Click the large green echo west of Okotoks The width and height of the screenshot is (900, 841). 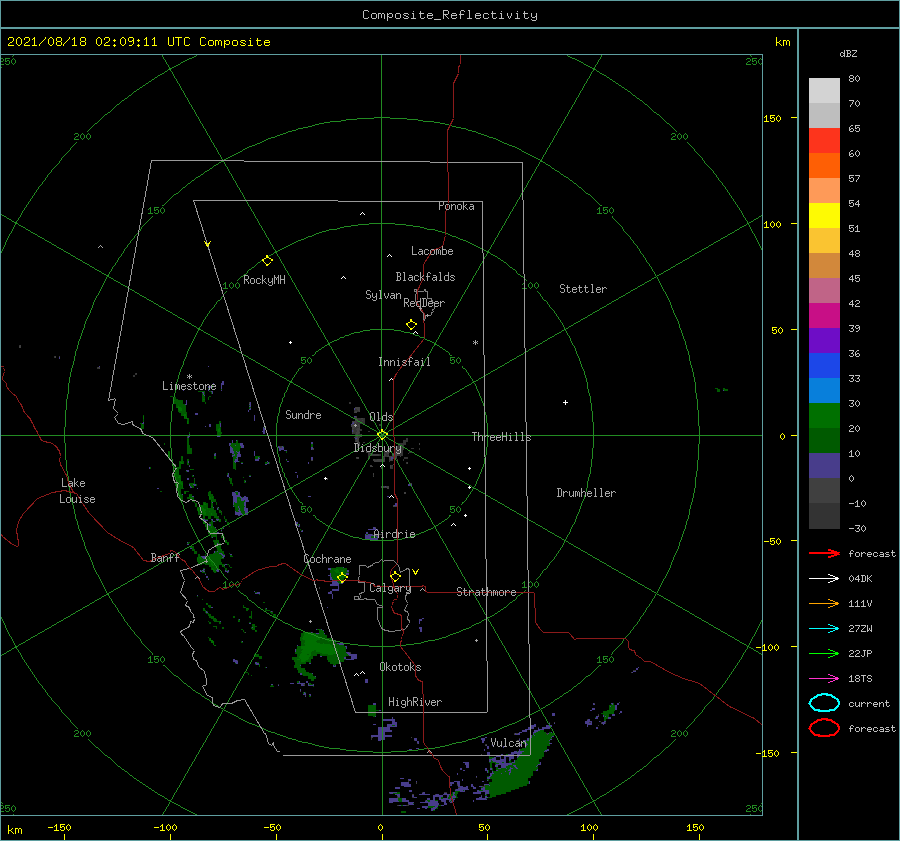click(x=320, y=652)
